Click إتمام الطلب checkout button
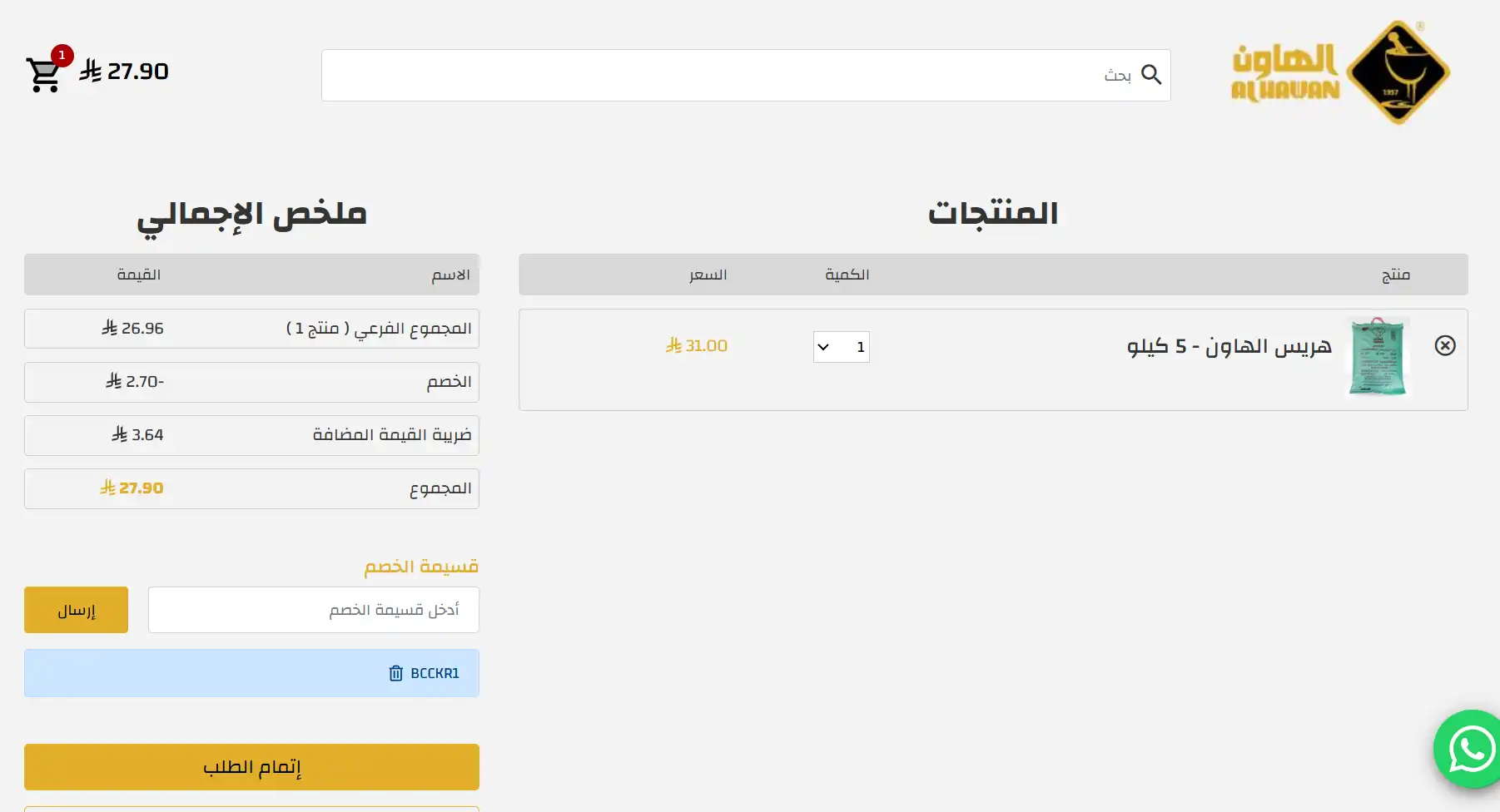Viewport: 1500px width, 812px height. click(x=251, y=767)
